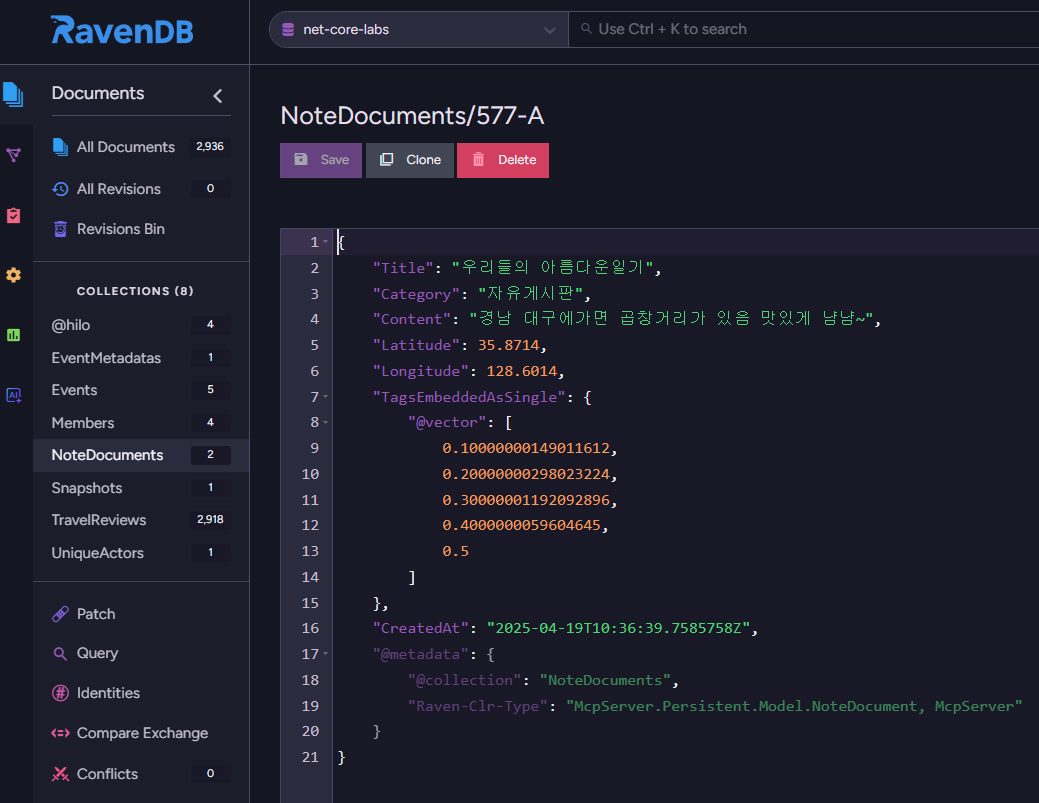Open the Stats bar-chart icon in the rail
This screenshot has width=1039, height=803.
(x=13, y=335)
